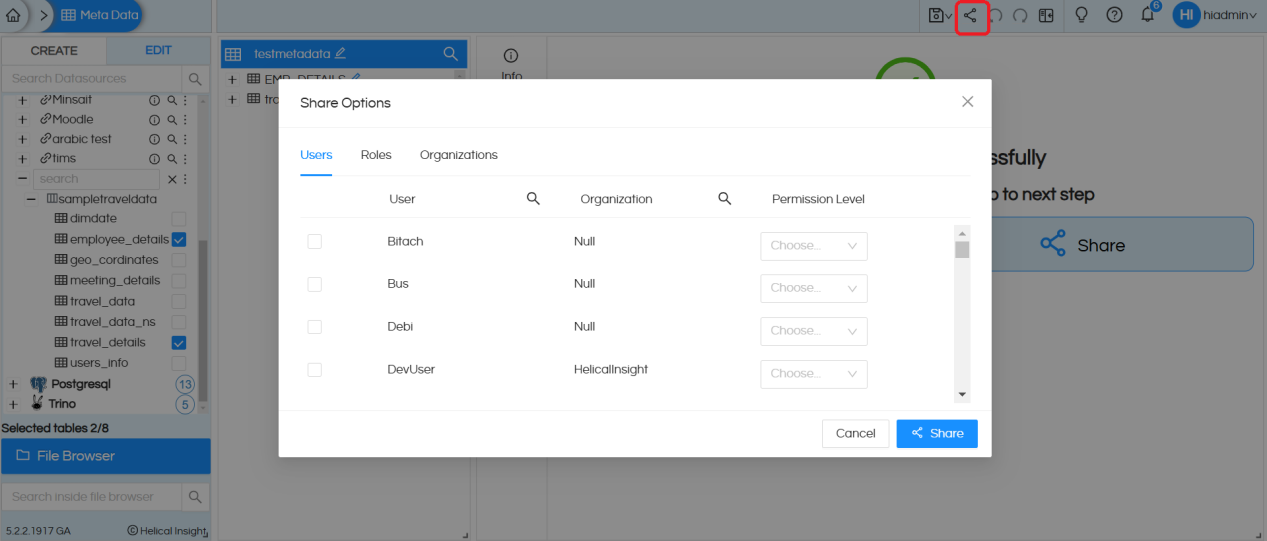Click info icon for Minsait datasource
The height and width of the screenshot is (541, 1267).
click(x=155, y=100)
